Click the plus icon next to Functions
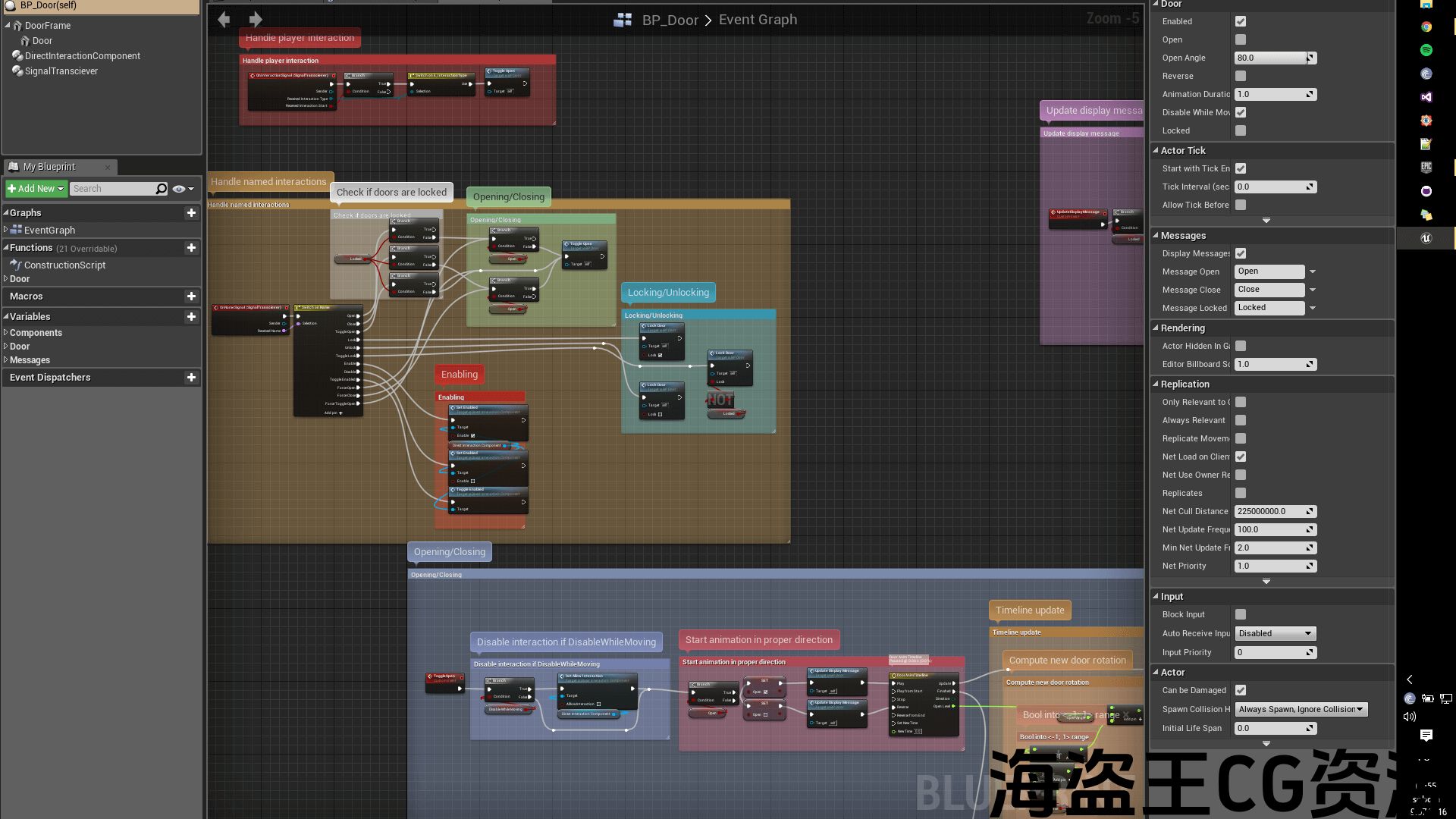Image resolution: width=1456 pixels, height=819 pixels. coord(191,248)
